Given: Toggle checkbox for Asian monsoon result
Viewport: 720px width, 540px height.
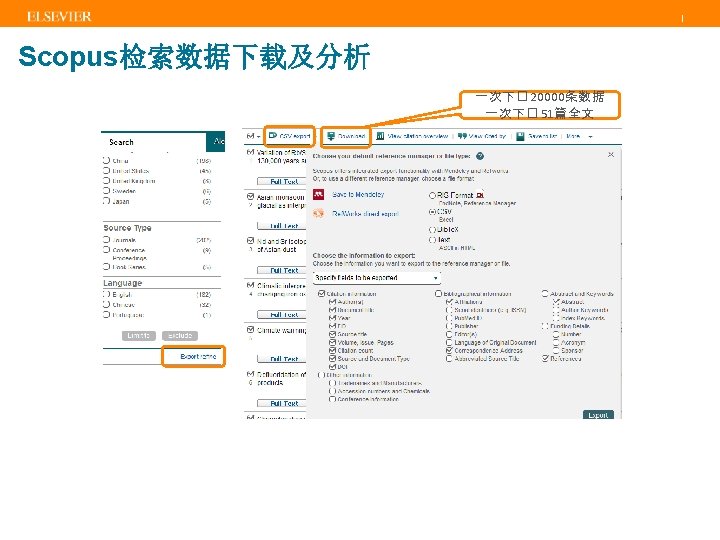Looking at the screenshot, I should click(250, 197).
